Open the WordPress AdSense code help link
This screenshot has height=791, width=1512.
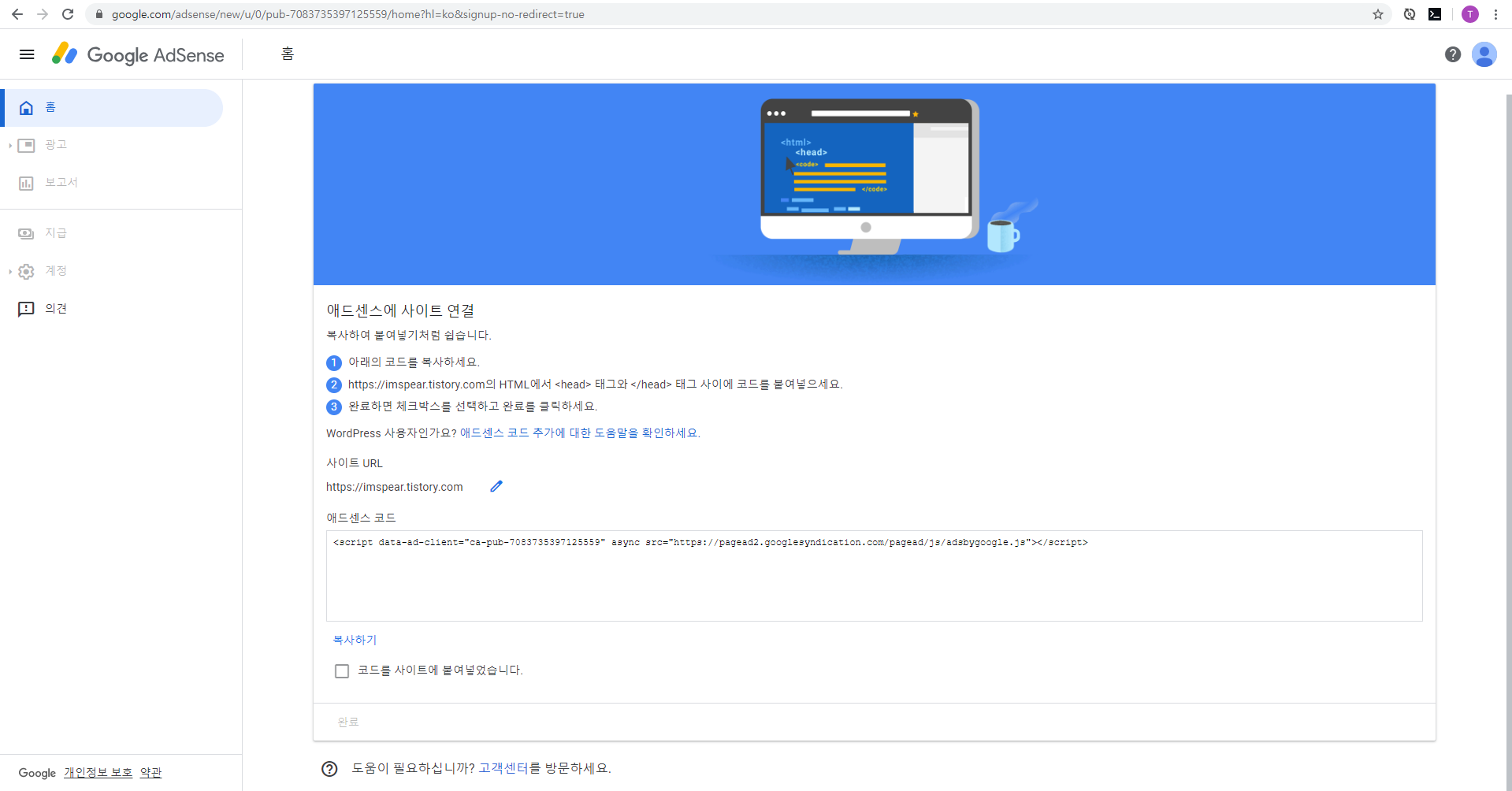[580, 433]
